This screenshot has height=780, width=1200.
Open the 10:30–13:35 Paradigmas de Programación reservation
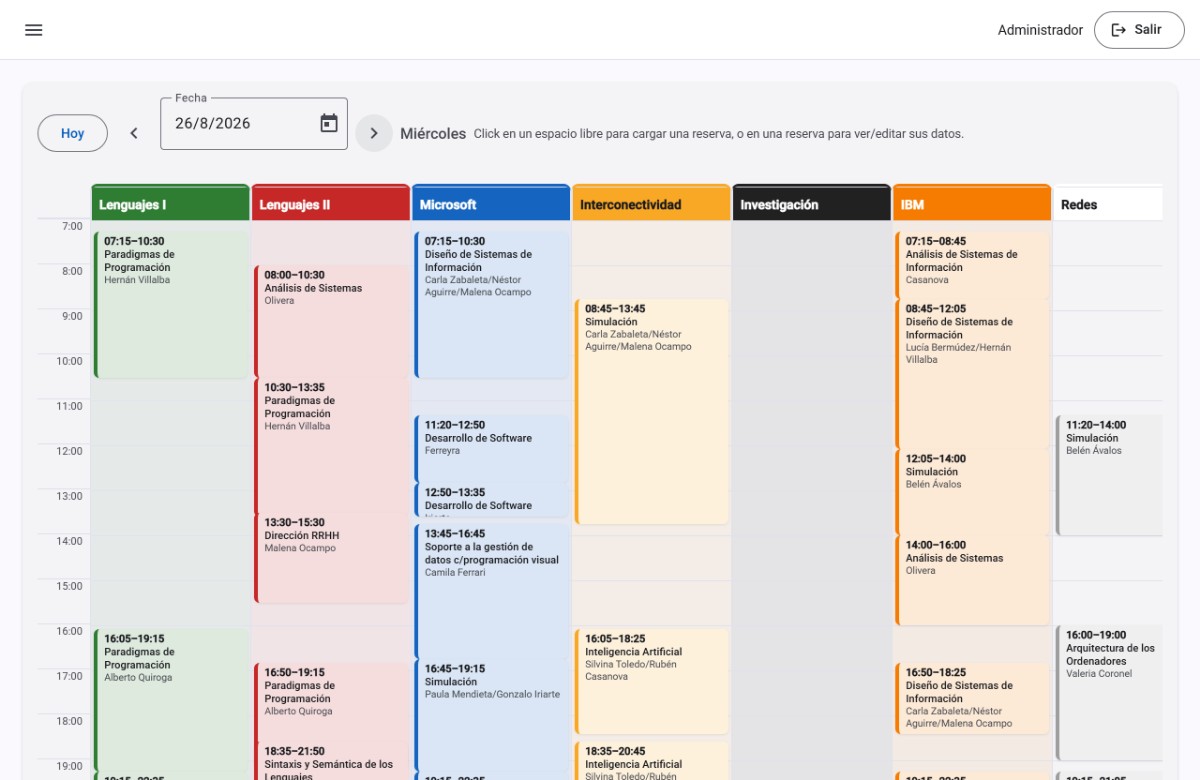(332, 447)
